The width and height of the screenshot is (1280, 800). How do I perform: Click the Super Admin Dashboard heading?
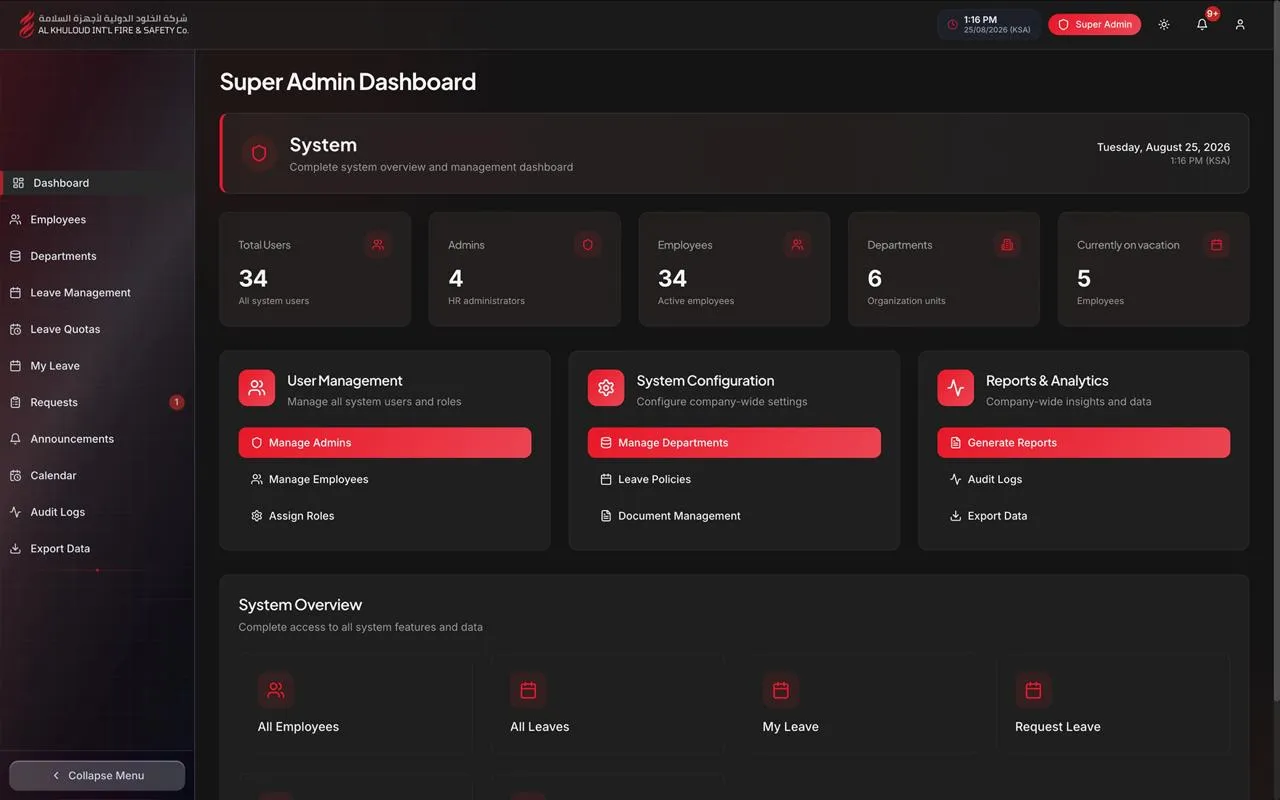click(x=348, y=82)
